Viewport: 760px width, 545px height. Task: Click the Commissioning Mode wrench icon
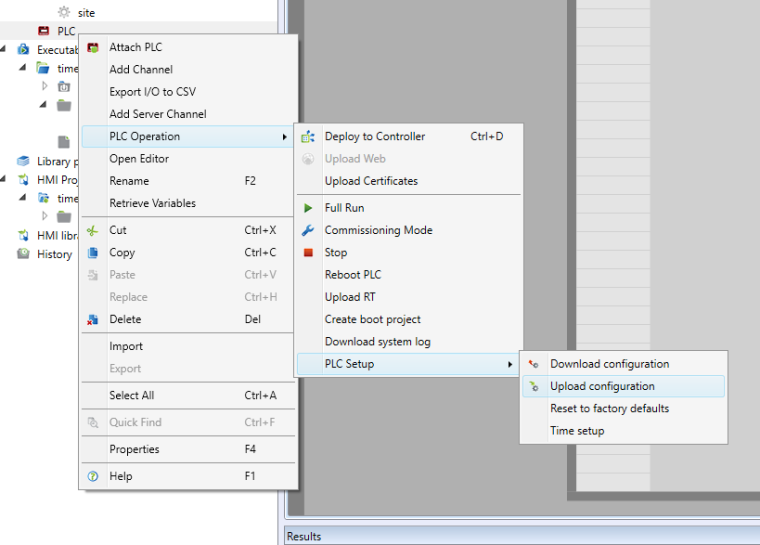pyautogui.click(x=308, y=230)
